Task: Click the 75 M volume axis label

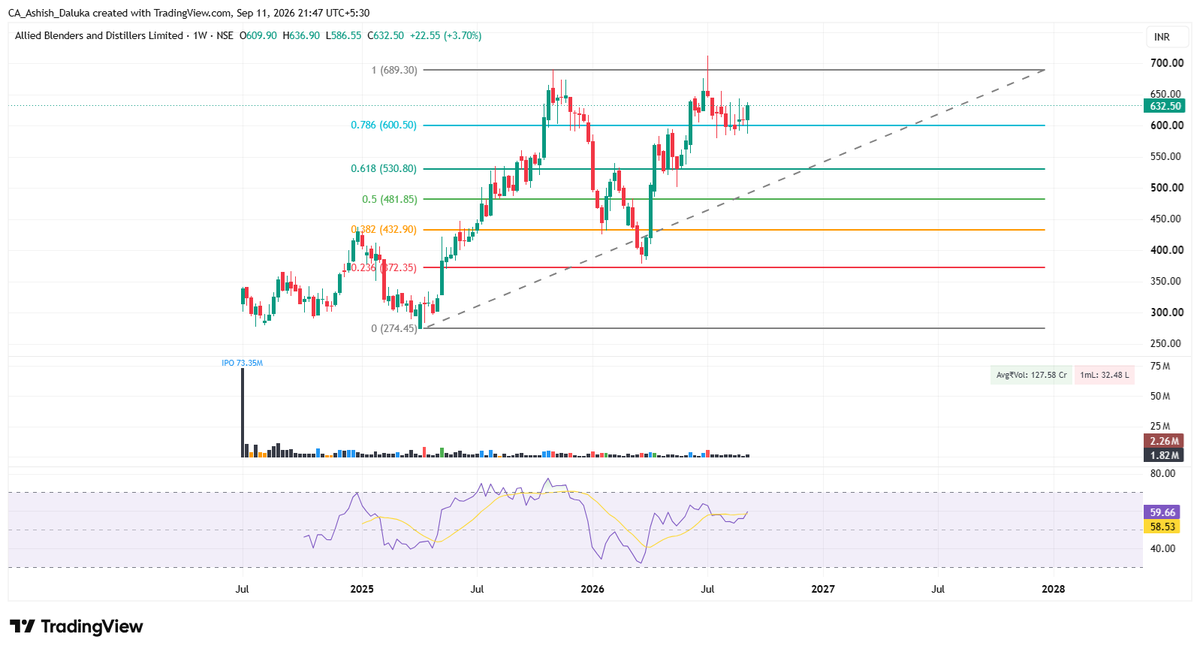Action: tap(1159, 367)
